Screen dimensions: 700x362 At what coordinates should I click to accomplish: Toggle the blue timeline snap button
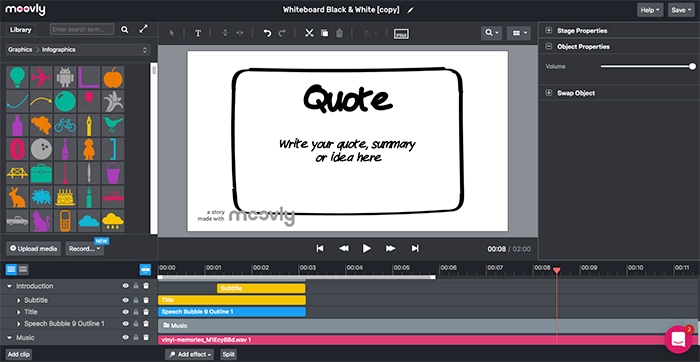(x=145, y=269)
